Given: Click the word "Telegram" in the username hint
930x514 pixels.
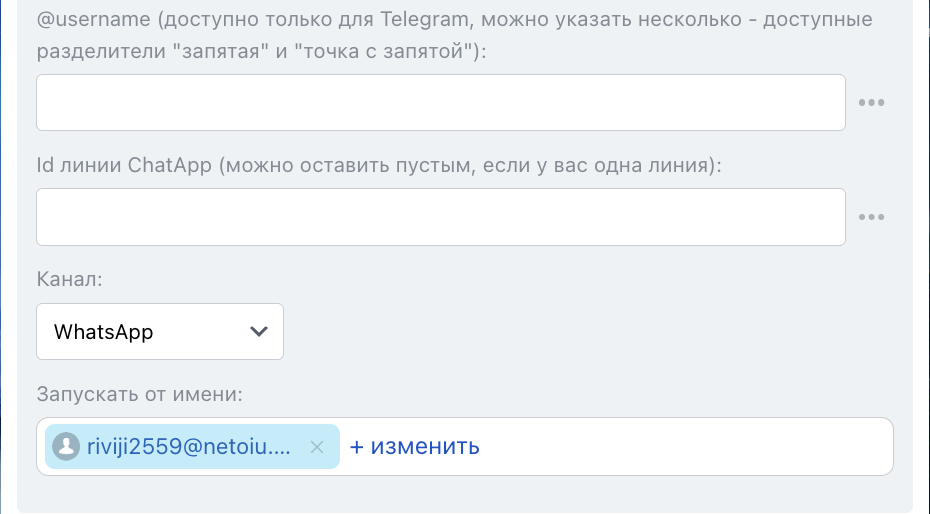Looking at the screenshot, I should [x=421, y=19].
